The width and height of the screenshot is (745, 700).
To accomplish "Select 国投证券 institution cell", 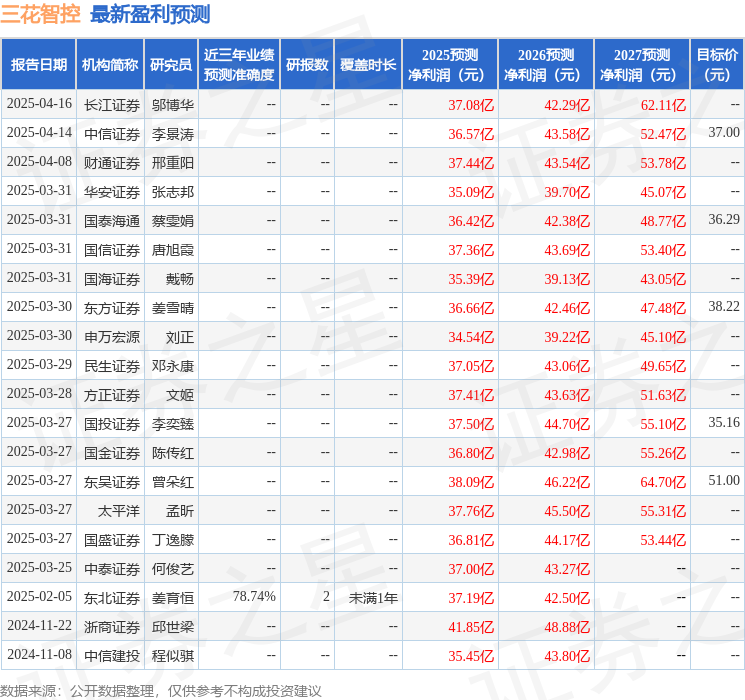I will pos(112,424).
